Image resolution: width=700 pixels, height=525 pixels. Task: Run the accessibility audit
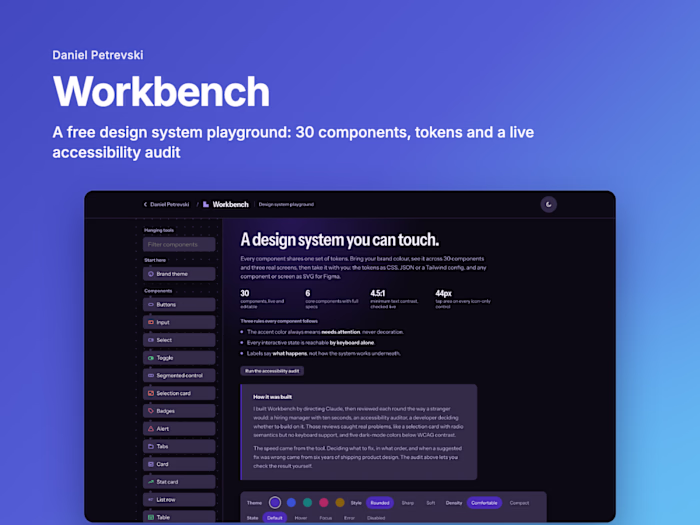272,371
